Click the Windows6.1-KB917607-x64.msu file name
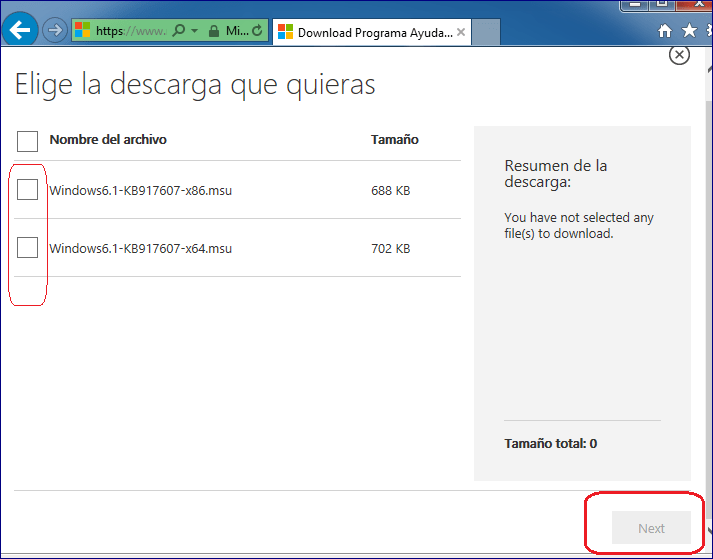713x559 pixels. 140,249
